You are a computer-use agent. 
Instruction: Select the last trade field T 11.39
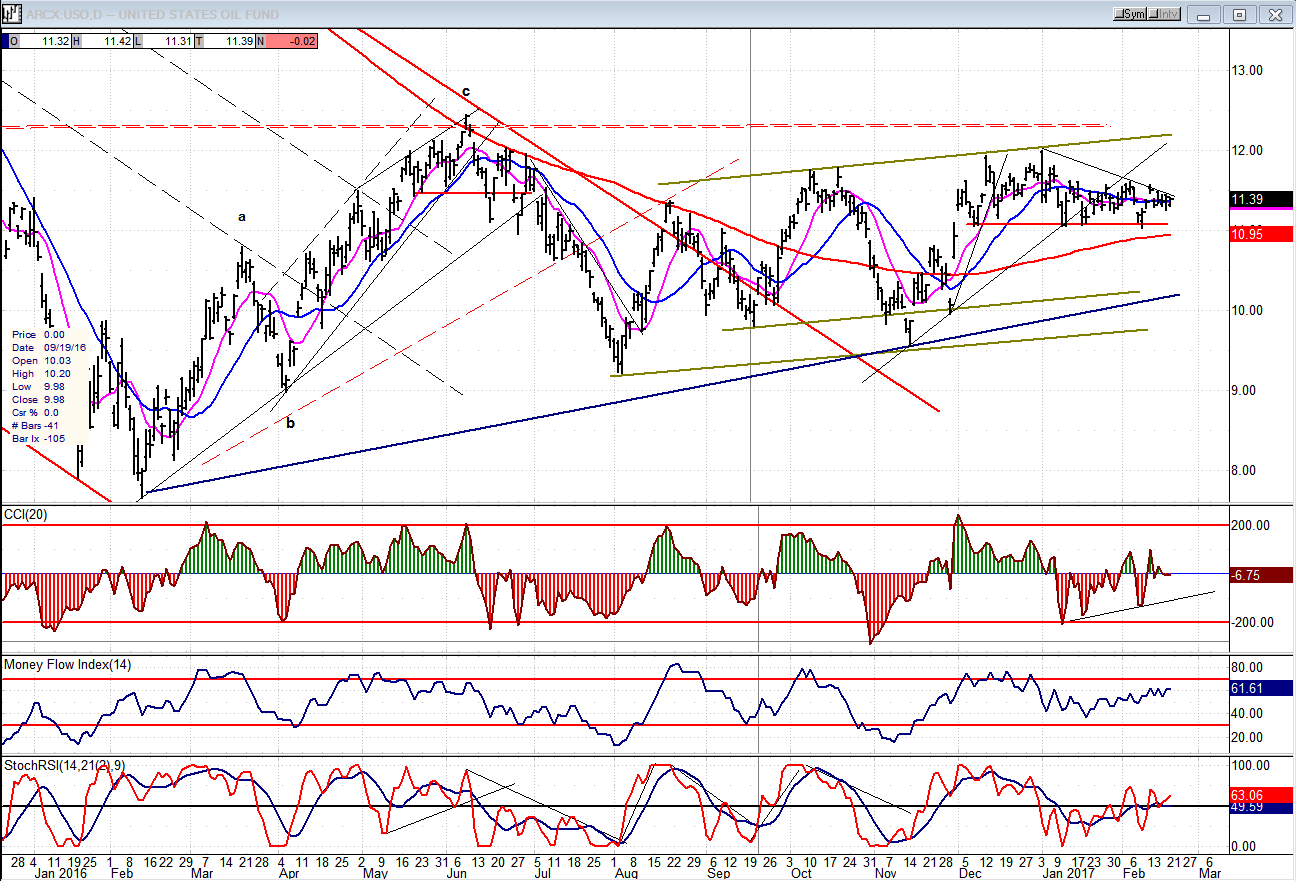(x=225, y=41)
